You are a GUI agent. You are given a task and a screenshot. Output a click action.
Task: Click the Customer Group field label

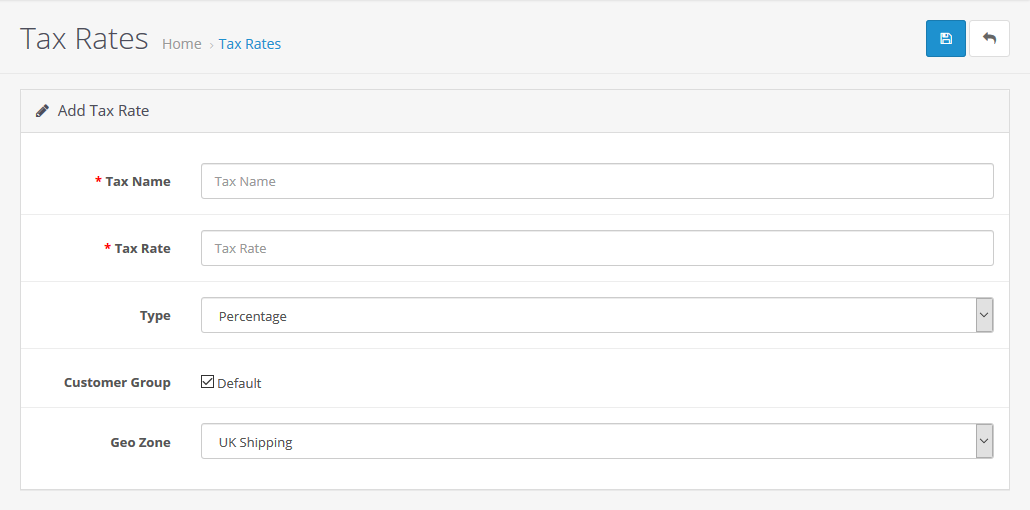point(117,383)
